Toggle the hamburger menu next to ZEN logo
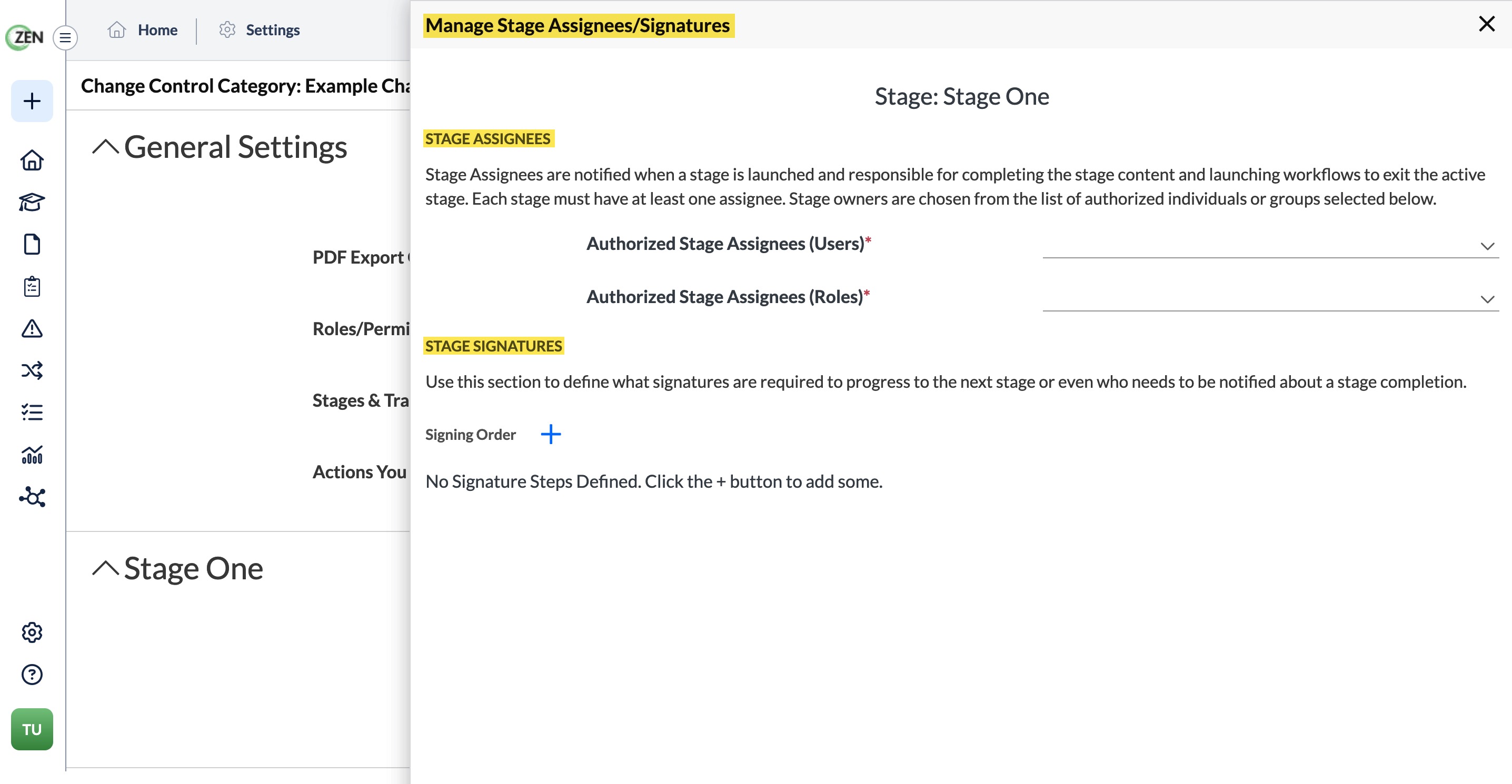 (65, 37)
